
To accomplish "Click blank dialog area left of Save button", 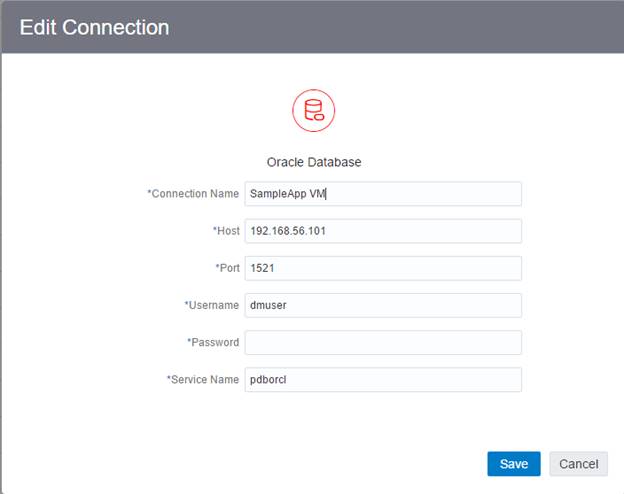I will (x=300, y=464).
